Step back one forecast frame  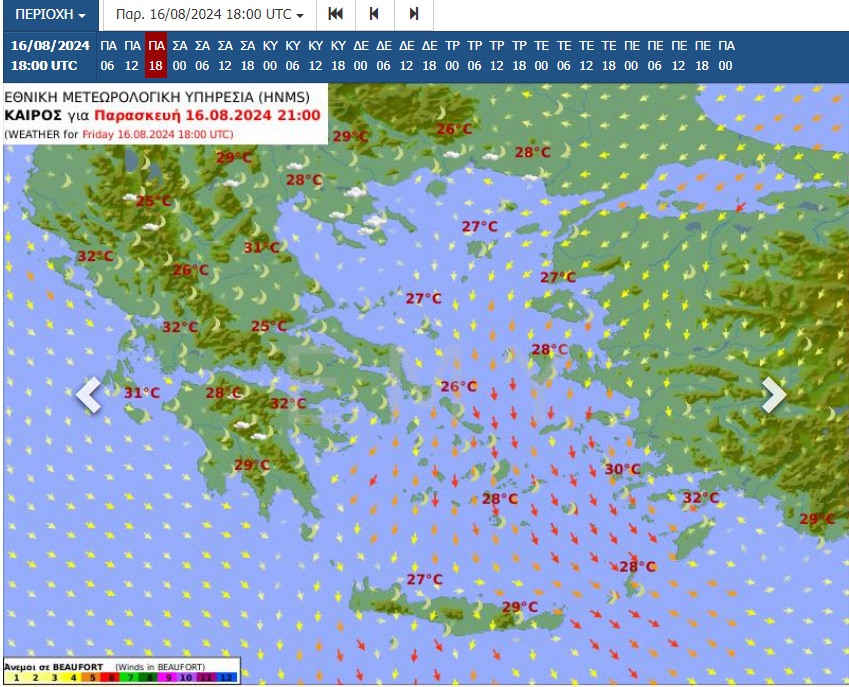coord(374,15)
